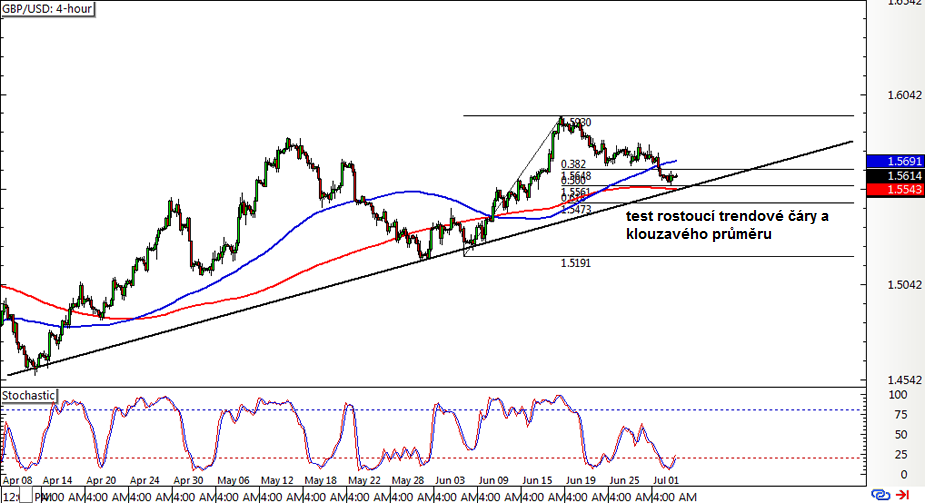This screenshot has height=503, width=925.
Task: Click the 25 level on Stochastic scale
Action: pos(901,455)
